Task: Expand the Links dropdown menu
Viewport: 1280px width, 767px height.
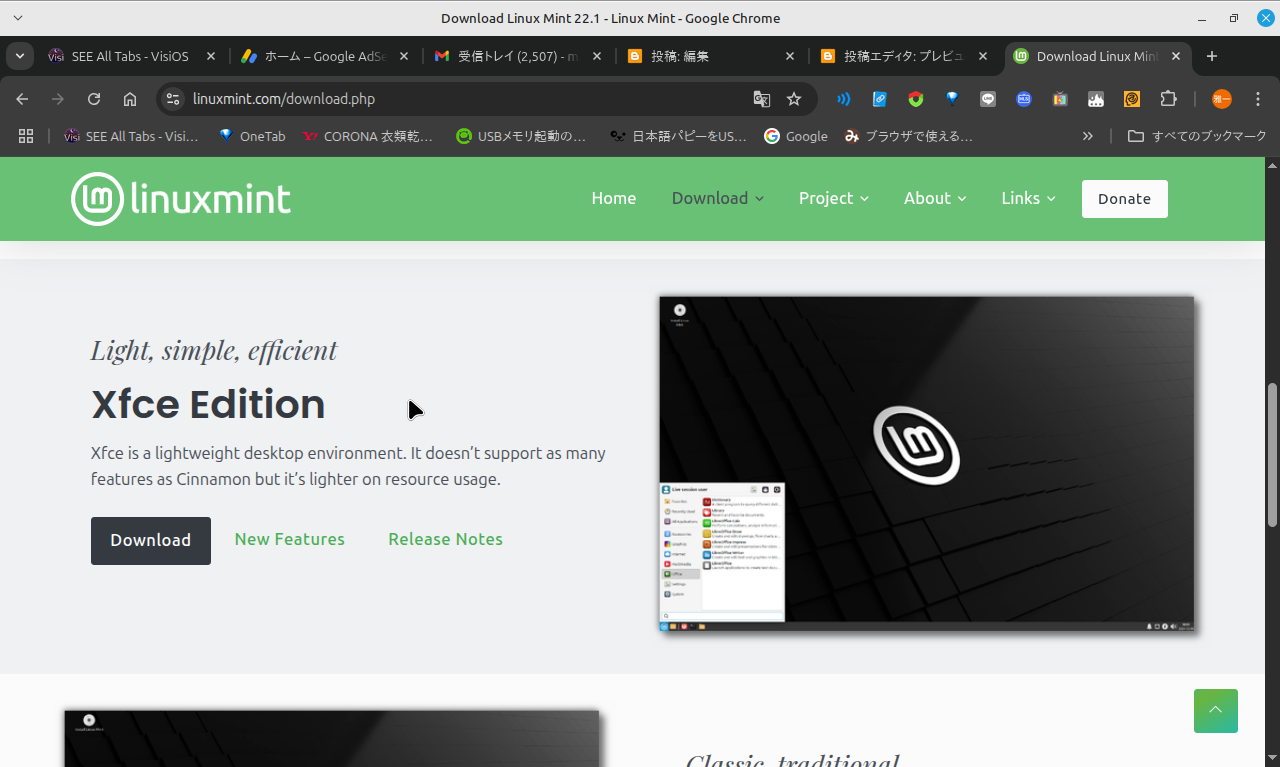Action: tap(1029, 198)
